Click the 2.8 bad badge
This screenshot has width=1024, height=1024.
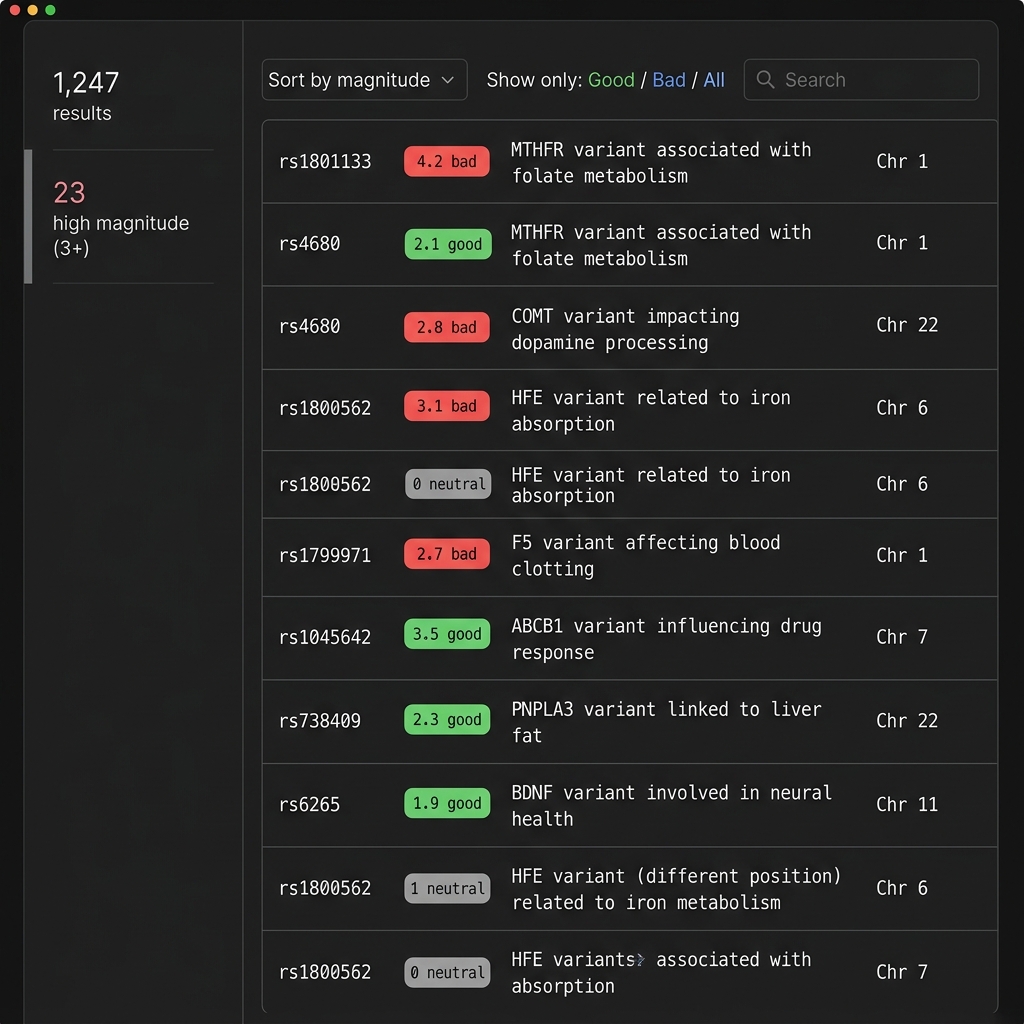[447, 327]
